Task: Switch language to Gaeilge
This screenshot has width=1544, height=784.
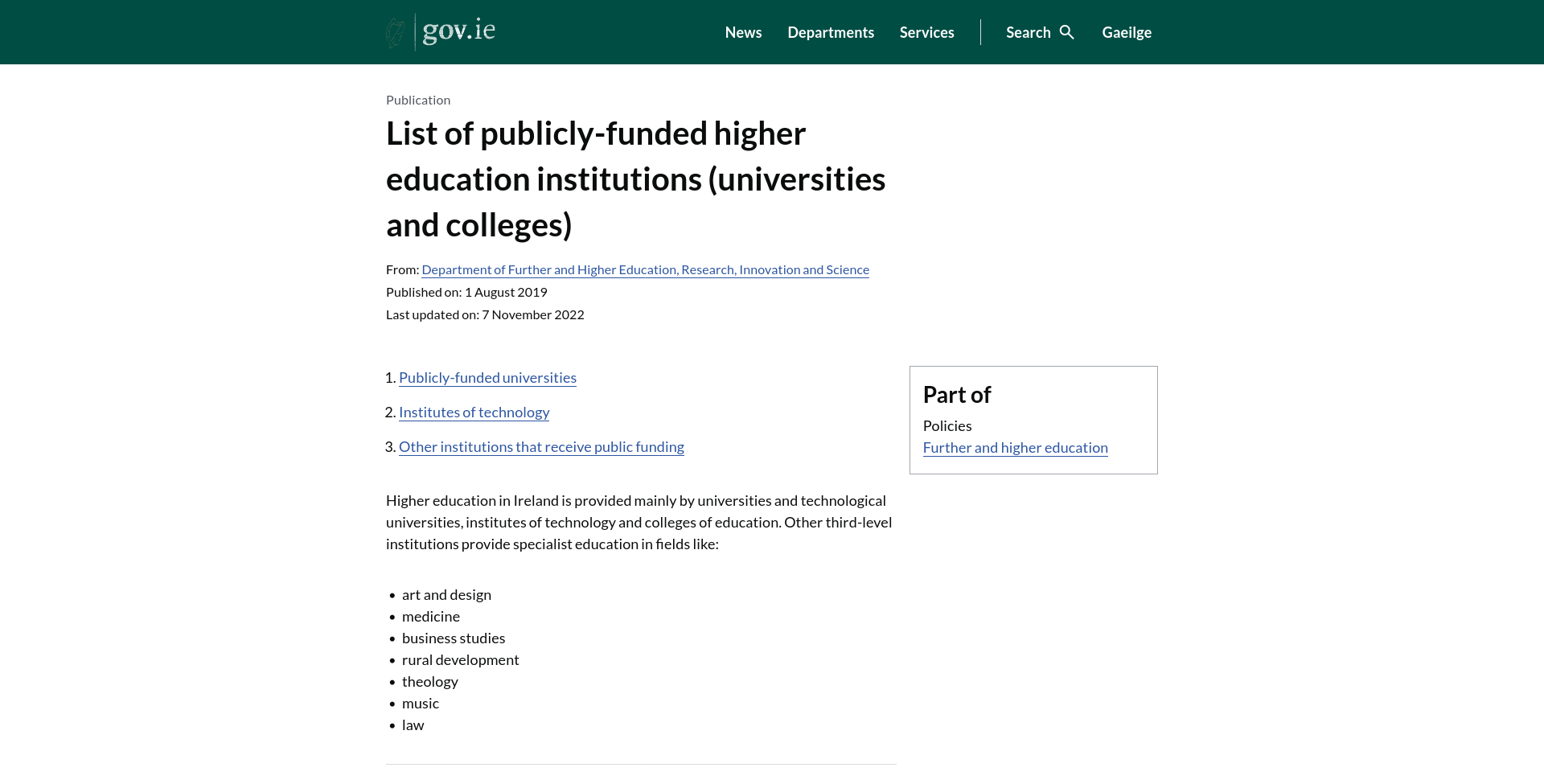Action: (x=1127, y=32)
